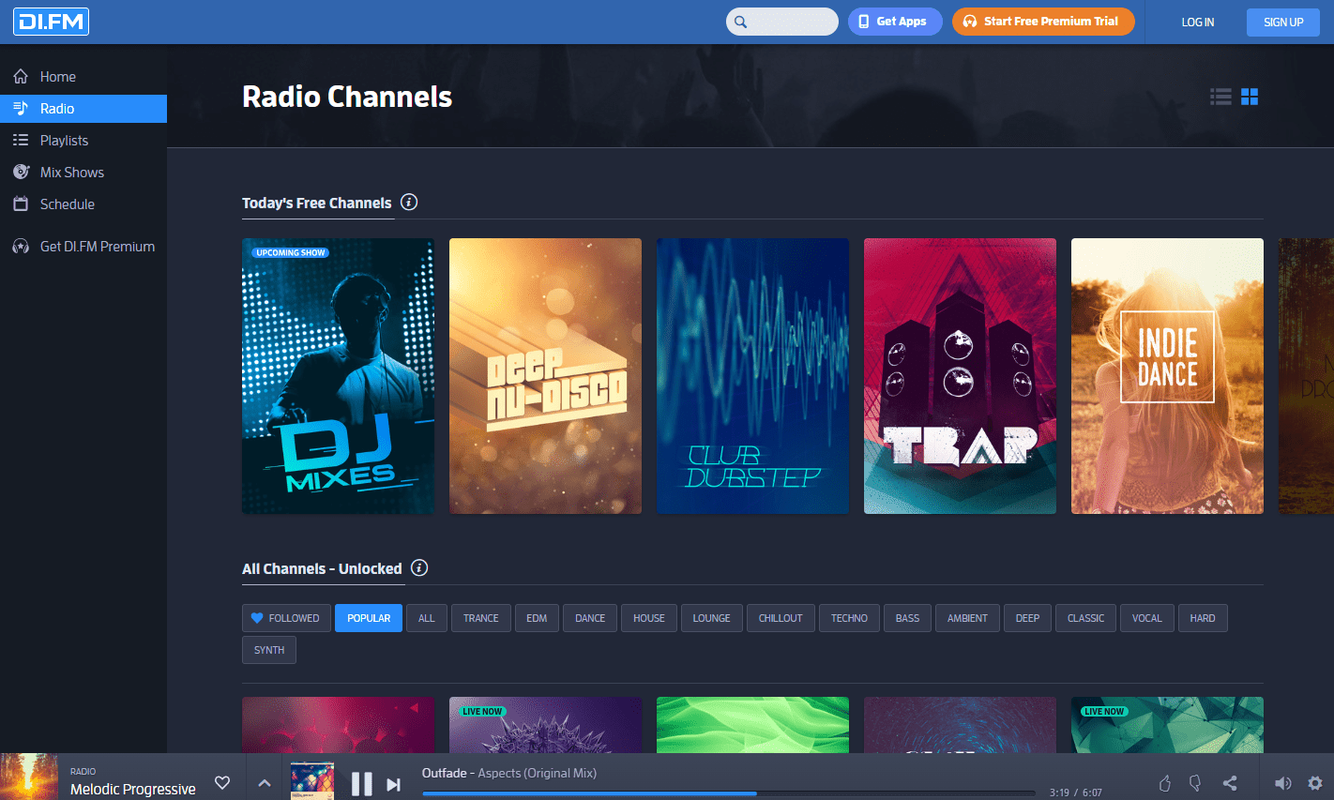Open the Deep Nu-Disco channel
The height and width of the screenshot is (800, 1334).
(x=545, y=376)
